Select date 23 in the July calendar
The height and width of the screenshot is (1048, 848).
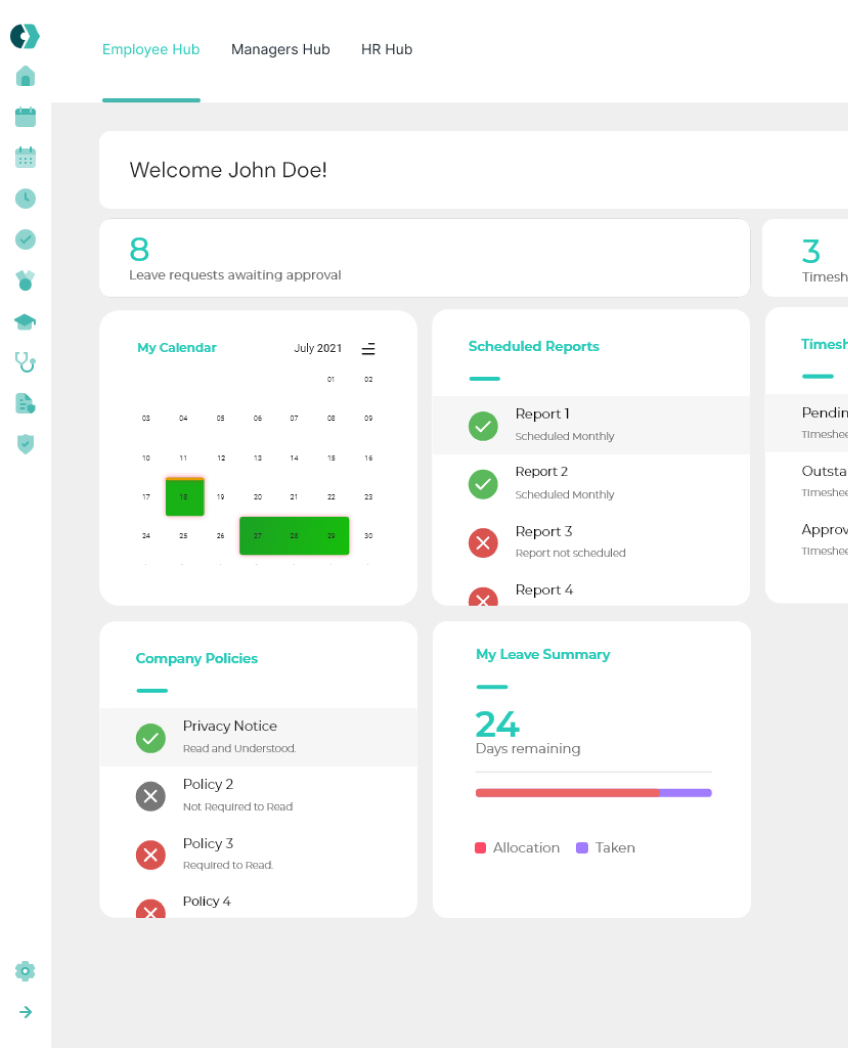click(x=368, y=497)
